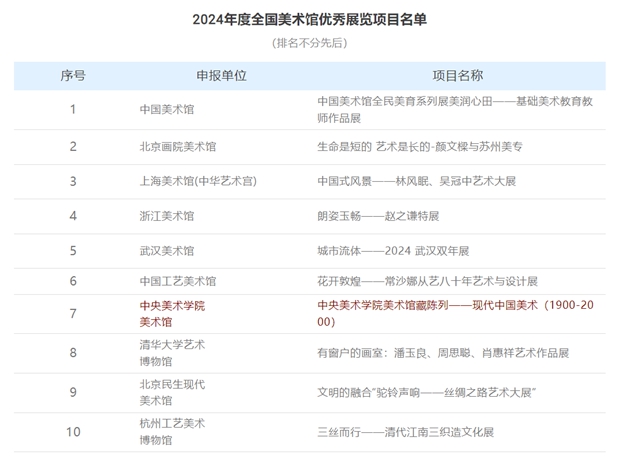Select the 北京民生现代美术馆 cell
This screenshot has width=622, height=462.
click(x=172, y=393)
